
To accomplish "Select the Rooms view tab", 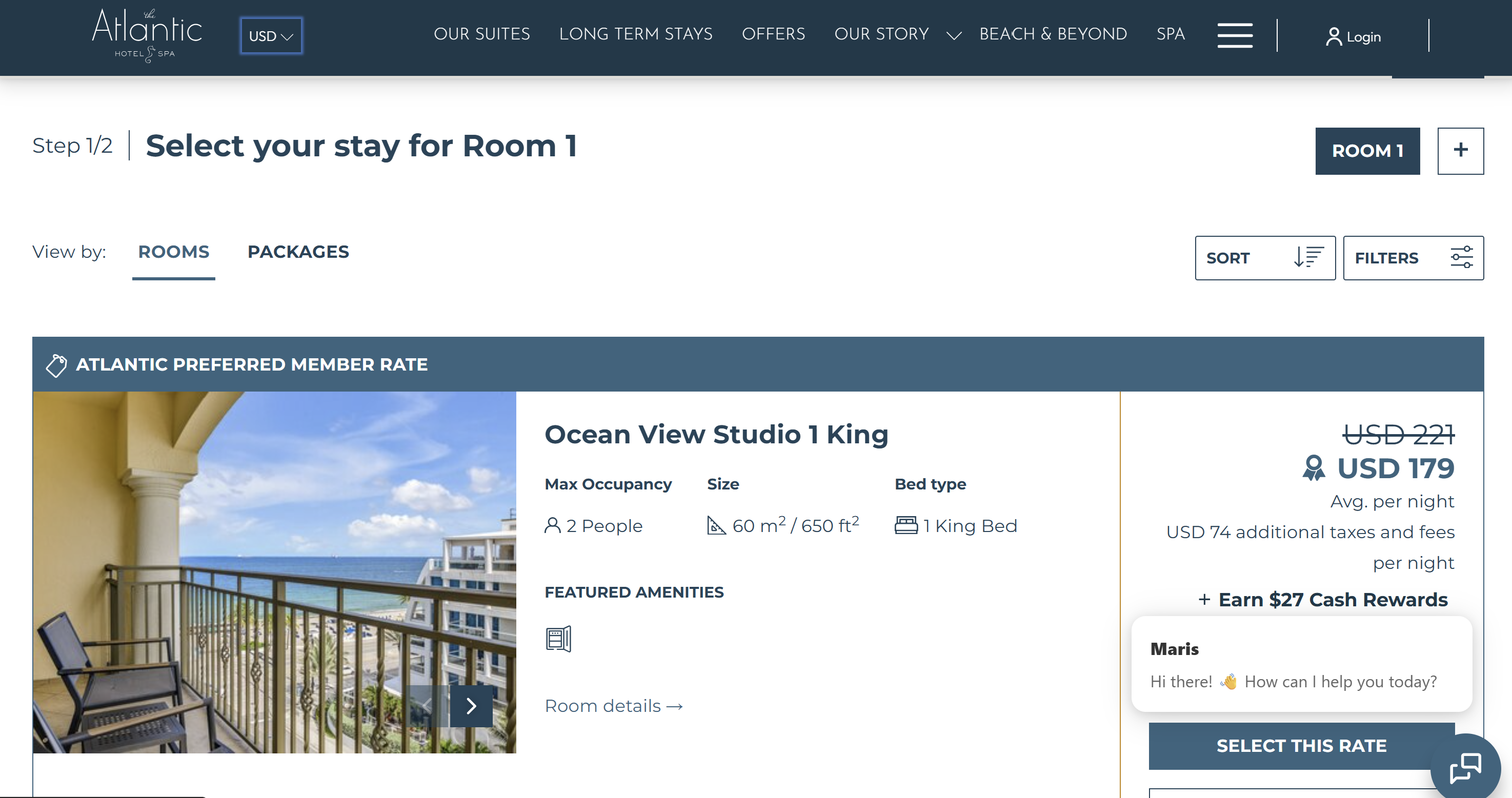I will tap(174, 252).
